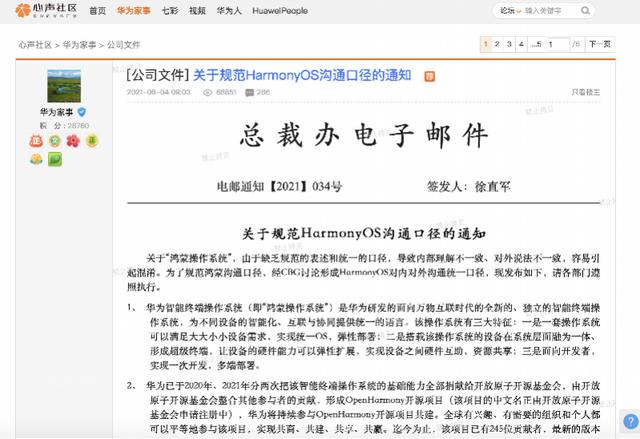This screenshot has height=439, width=640.
Task: Select the 华为家事 navigation tab
Action: coord(133,11)
